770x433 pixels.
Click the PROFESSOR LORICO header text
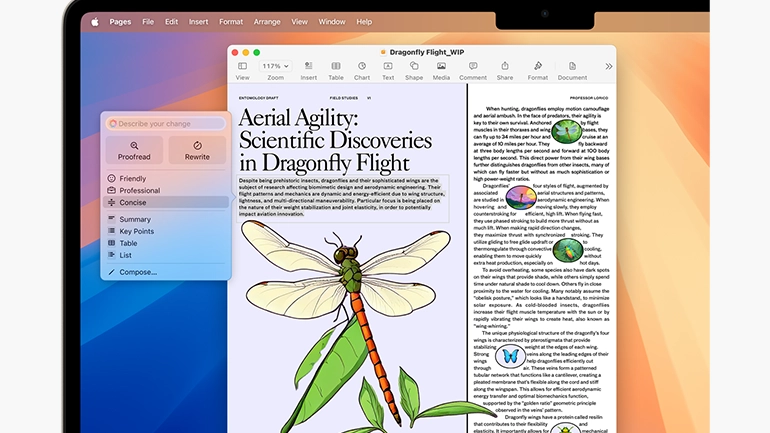589,98
